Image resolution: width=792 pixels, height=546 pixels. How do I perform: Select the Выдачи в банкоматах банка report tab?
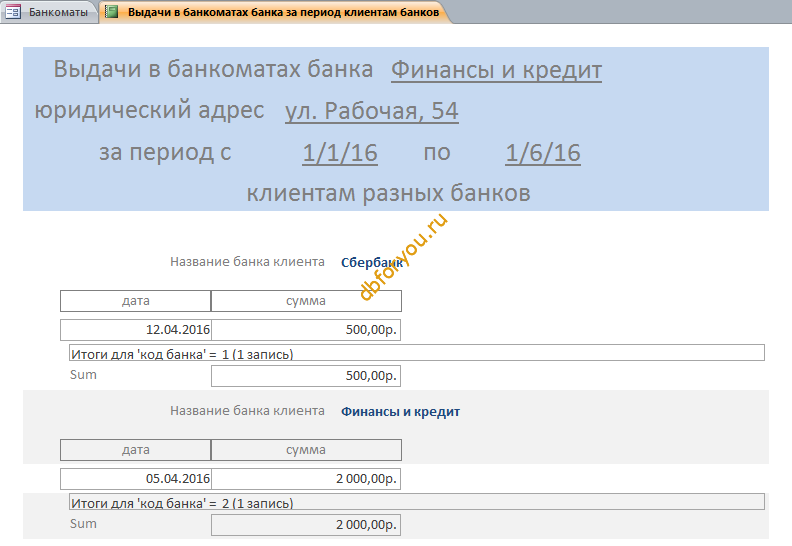point(273,12)
